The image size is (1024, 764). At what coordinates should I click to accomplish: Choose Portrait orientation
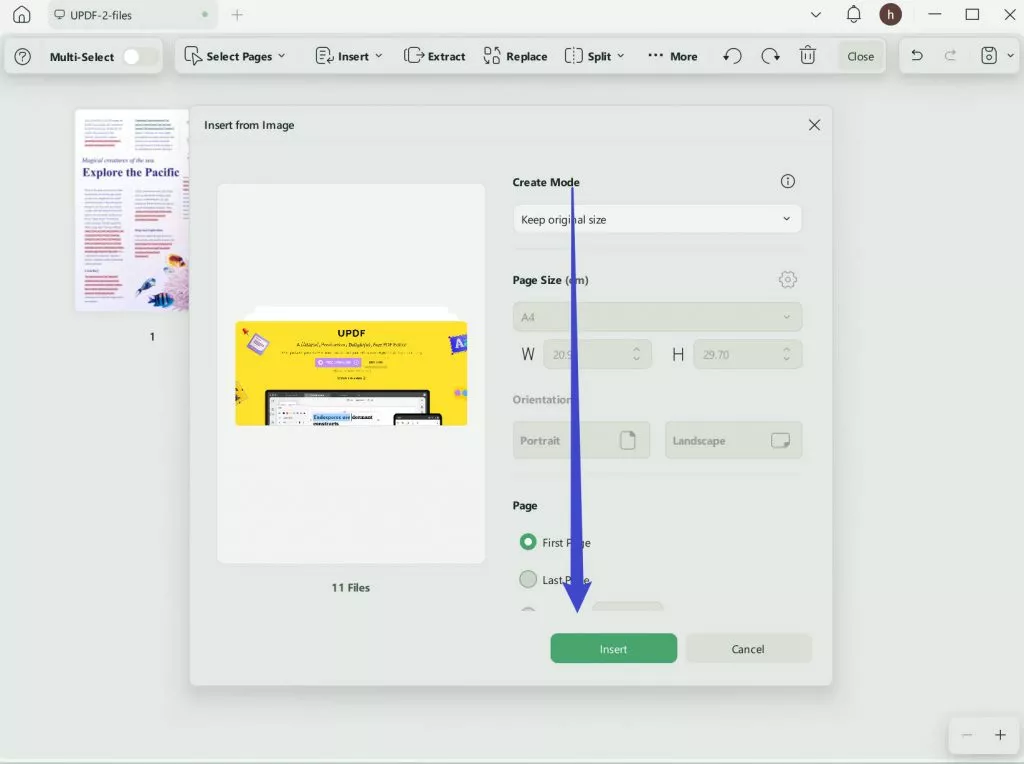pos(581,441)
